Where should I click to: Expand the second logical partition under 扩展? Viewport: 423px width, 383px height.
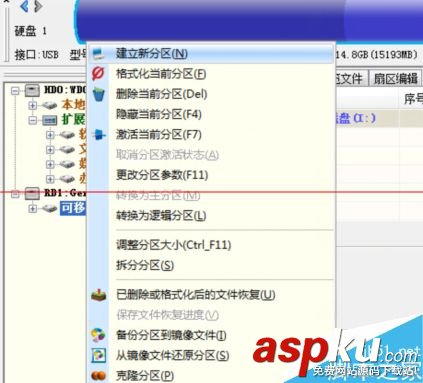[x=50, y=149]
